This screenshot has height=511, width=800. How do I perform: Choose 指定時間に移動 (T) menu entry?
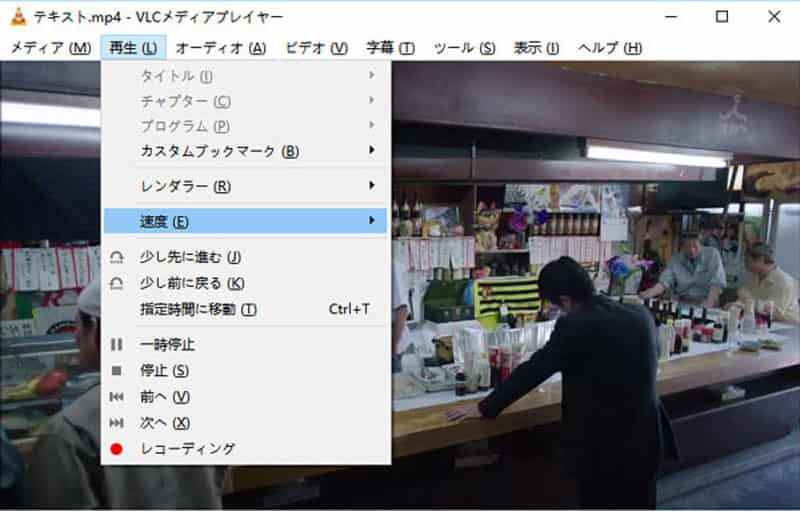click(x=245, y=310)
